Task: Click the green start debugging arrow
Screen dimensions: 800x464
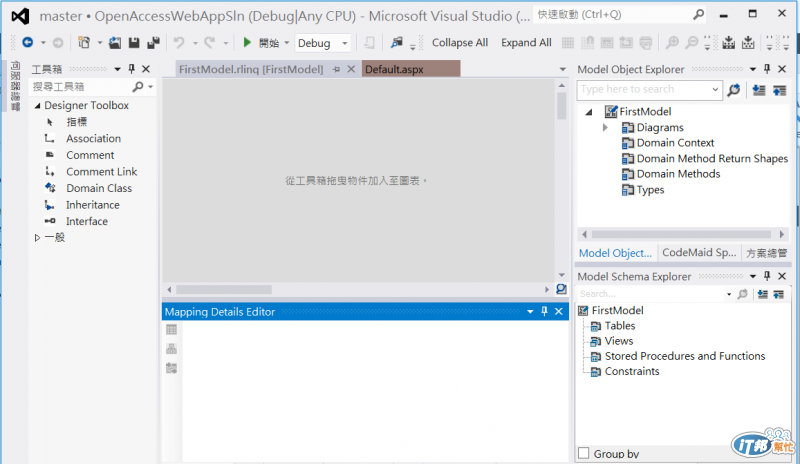Action: coord(247,42)
